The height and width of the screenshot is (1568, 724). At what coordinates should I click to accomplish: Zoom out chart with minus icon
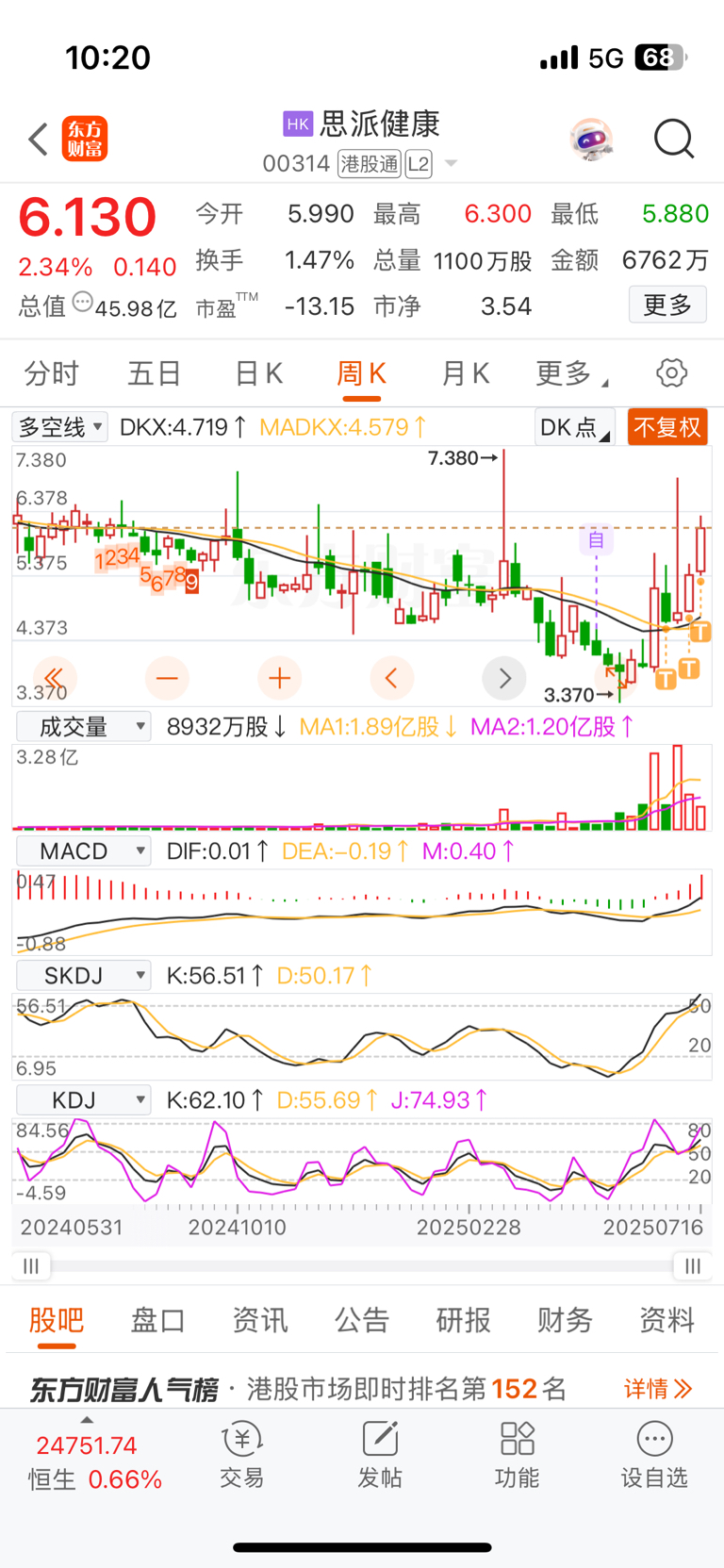(x=167, y=678)
